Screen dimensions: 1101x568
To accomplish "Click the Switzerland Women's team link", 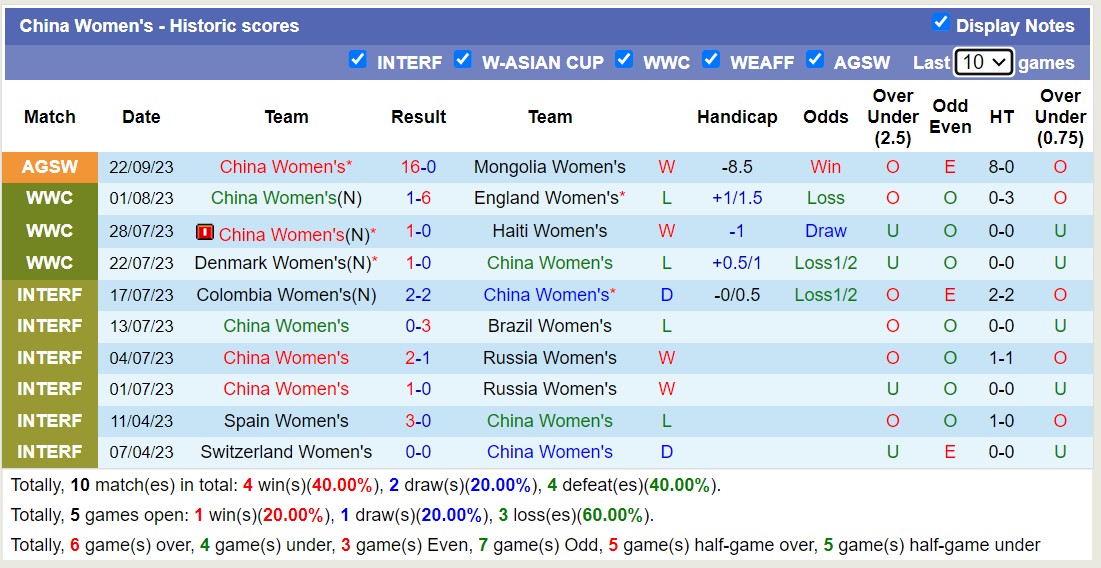I will coord(286,452).
